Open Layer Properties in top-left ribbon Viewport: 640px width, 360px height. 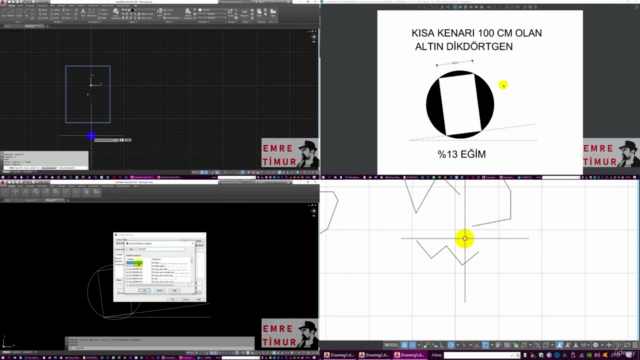(116, 12)
